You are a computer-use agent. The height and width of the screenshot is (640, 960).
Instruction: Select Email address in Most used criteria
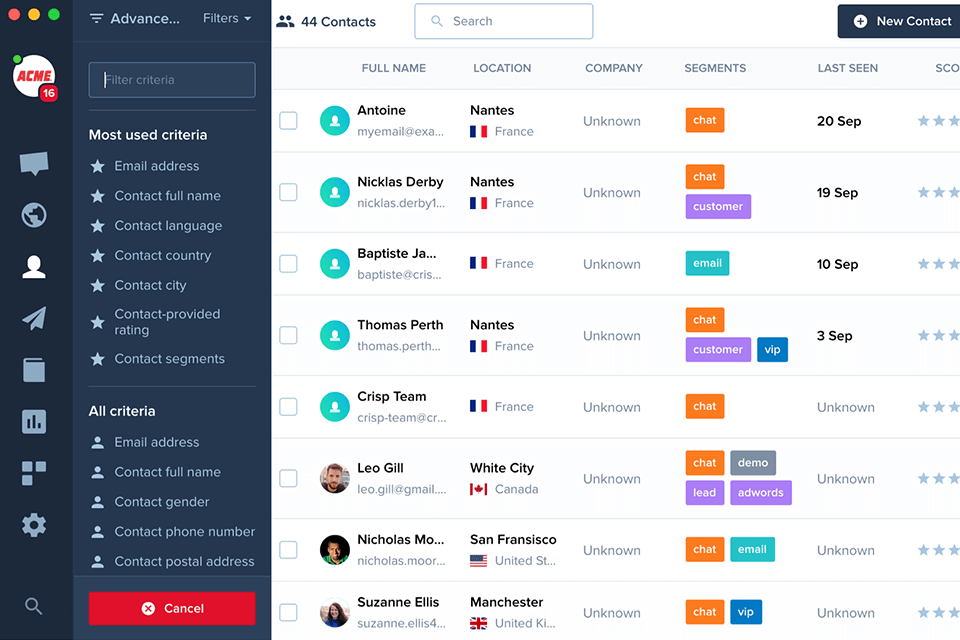pos(157,166)
